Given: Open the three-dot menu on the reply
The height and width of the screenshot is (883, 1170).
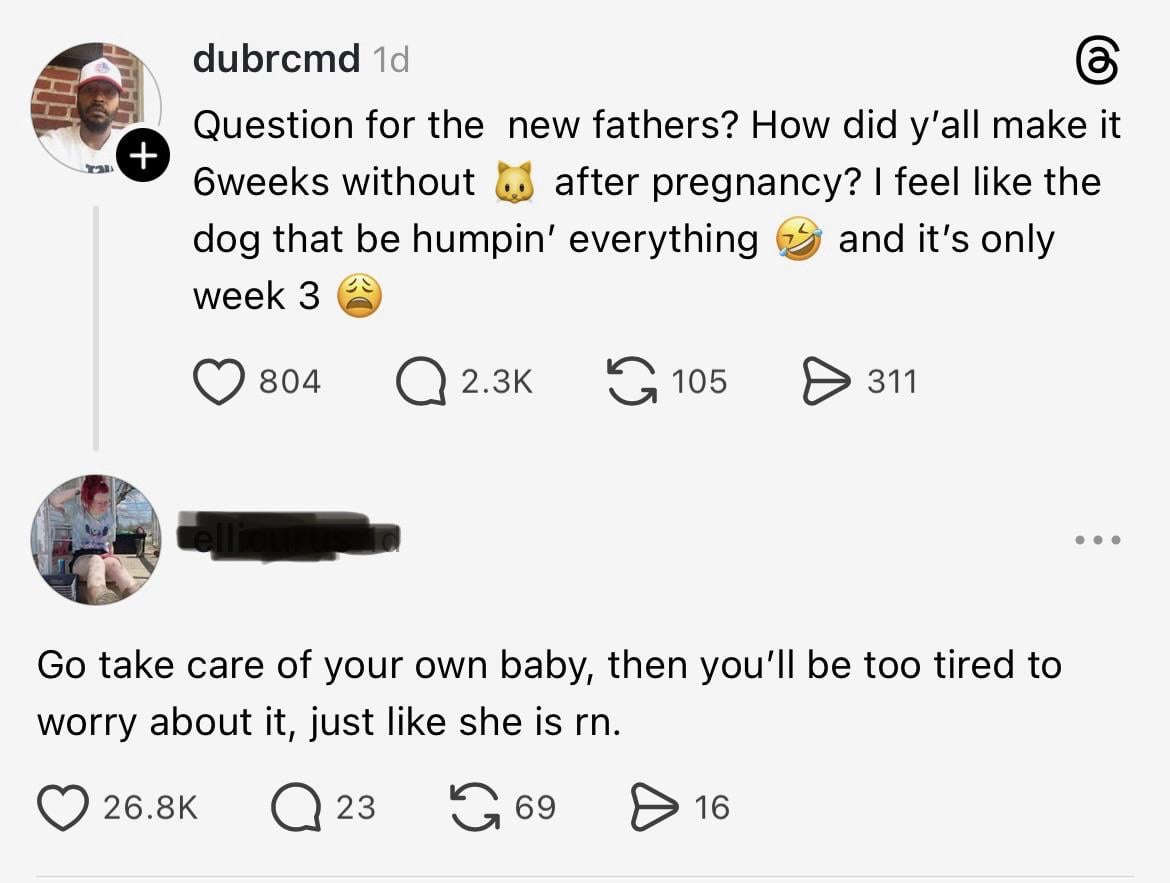Looking at the screenshot, I should (x=1098, y=540).
